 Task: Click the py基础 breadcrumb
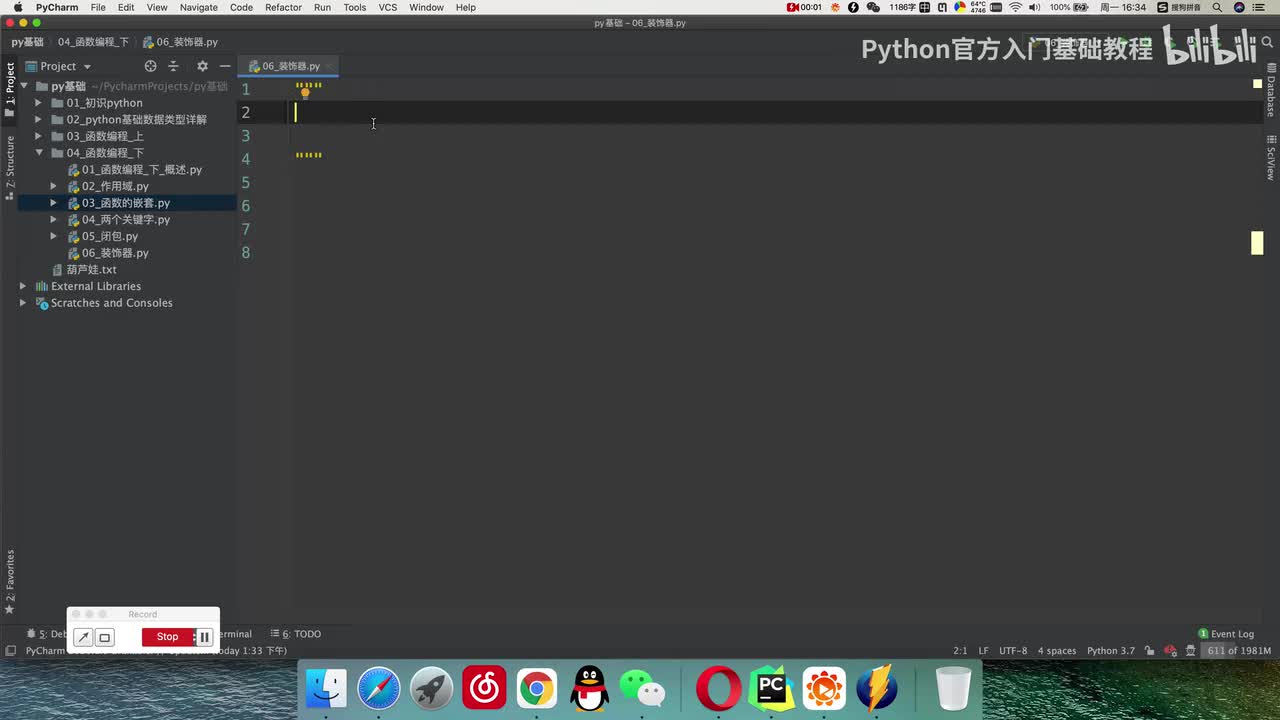coord(27,42)
